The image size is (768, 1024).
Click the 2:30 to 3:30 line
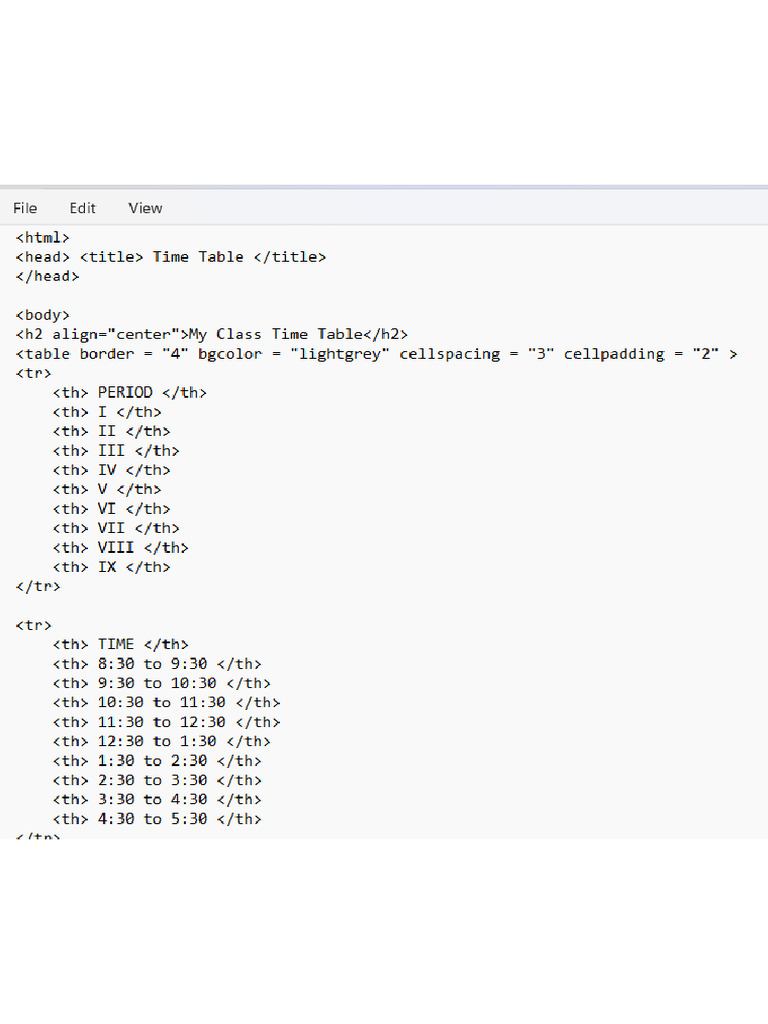[x=157, y=780]
